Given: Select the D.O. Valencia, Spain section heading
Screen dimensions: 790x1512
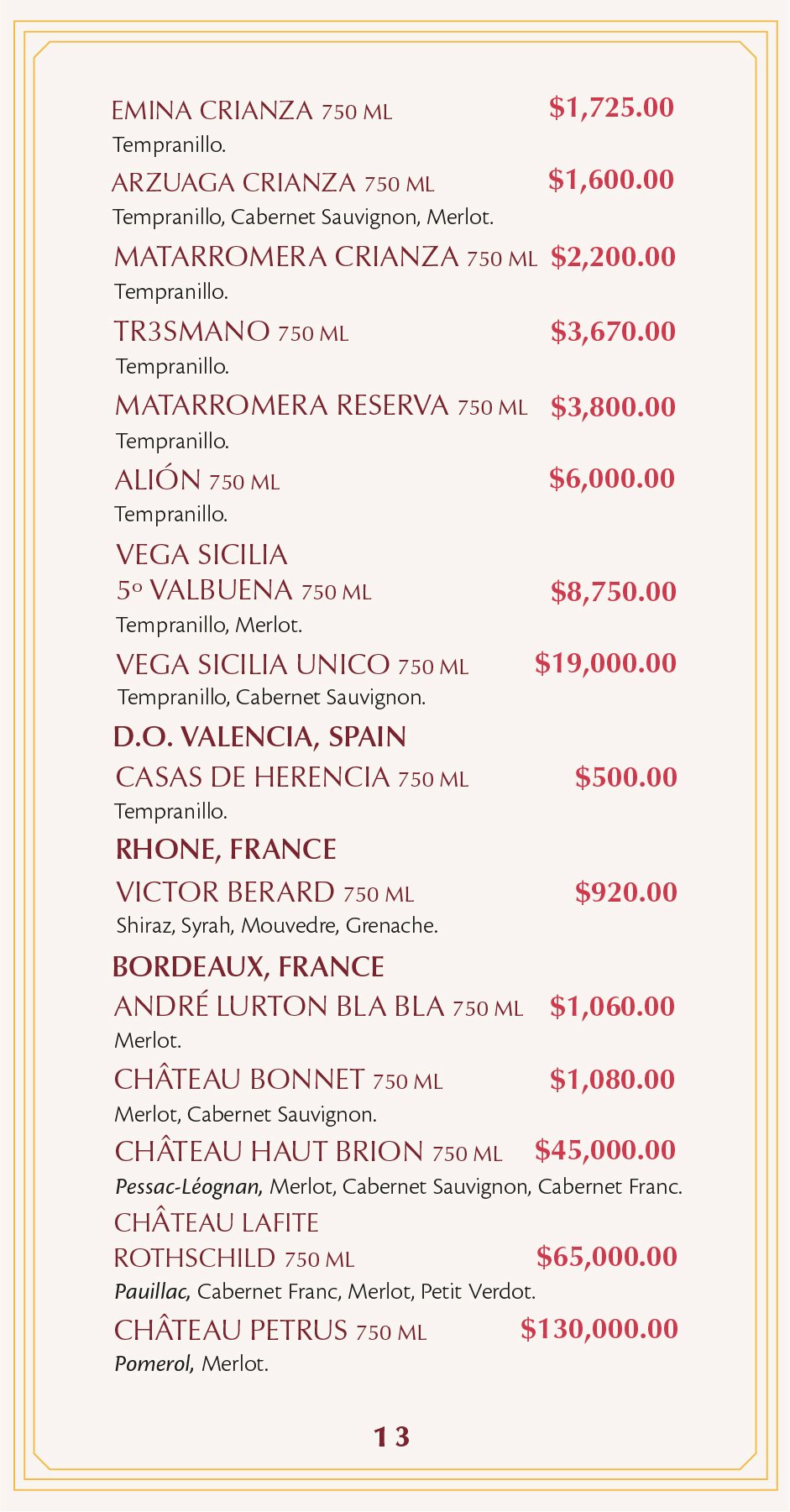Looking at the screenshot, I should point(259,737).
